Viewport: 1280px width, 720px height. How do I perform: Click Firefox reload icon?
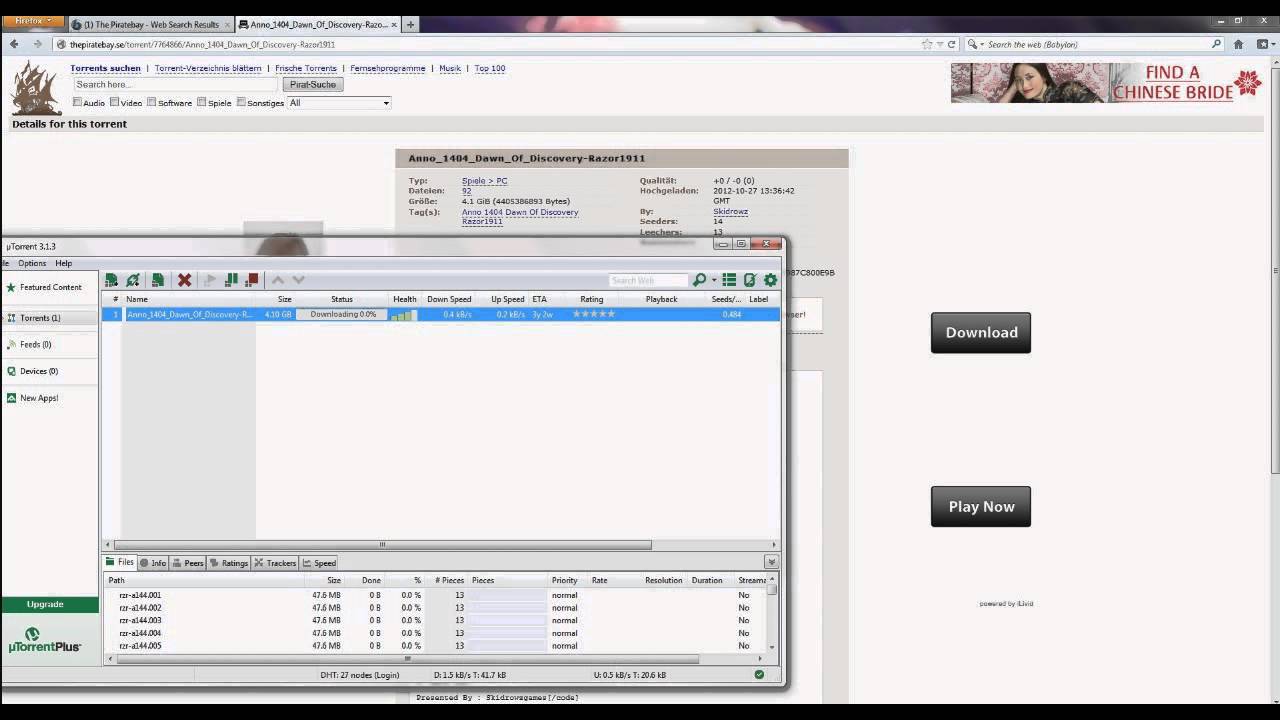tap(951, 44)
